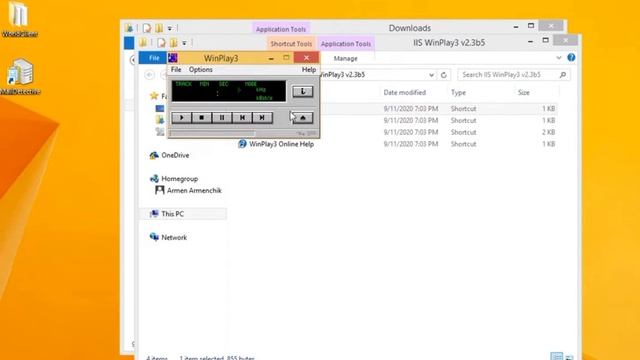Select Application Tools tab in Downloads window

[x=281, y=29]
